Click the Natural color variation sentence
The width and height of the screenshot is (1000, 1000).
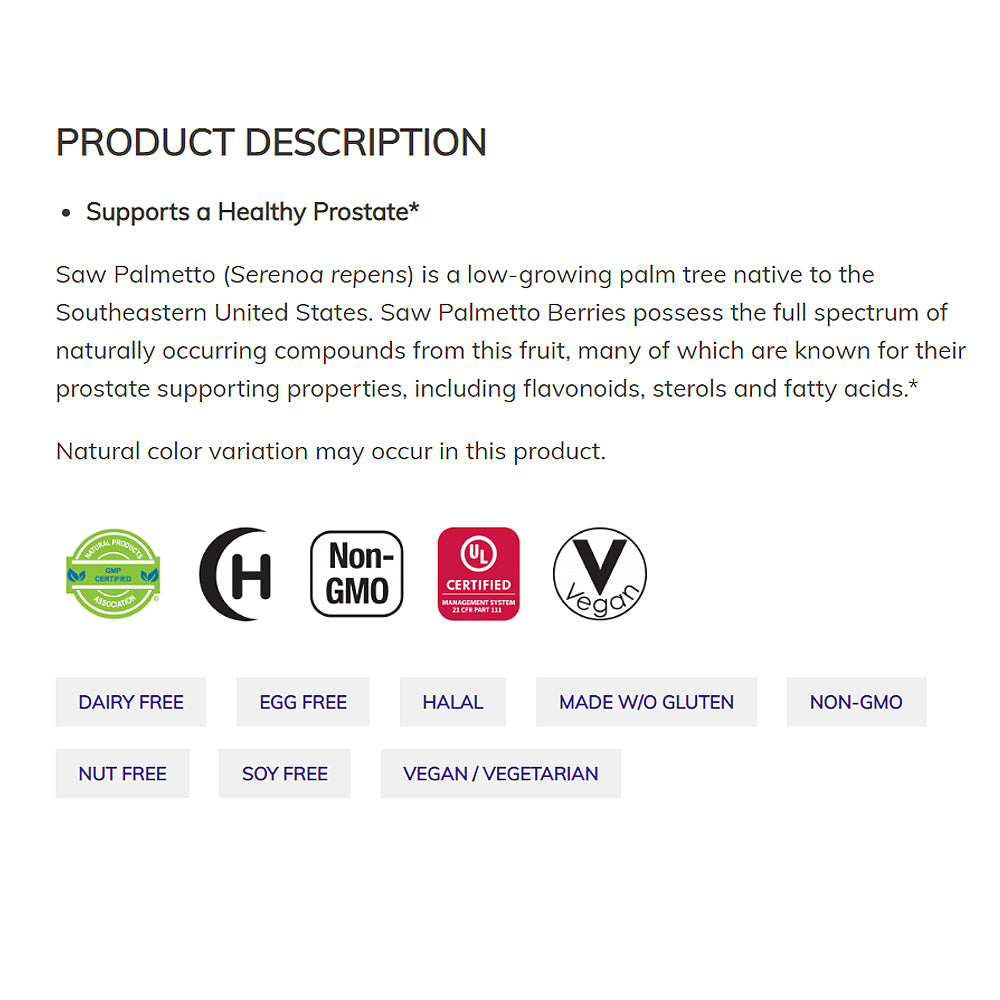tap(330, 452)
